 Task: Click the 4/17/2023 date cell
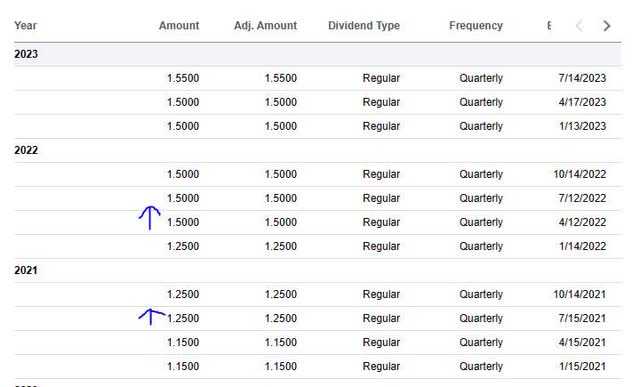582,102
